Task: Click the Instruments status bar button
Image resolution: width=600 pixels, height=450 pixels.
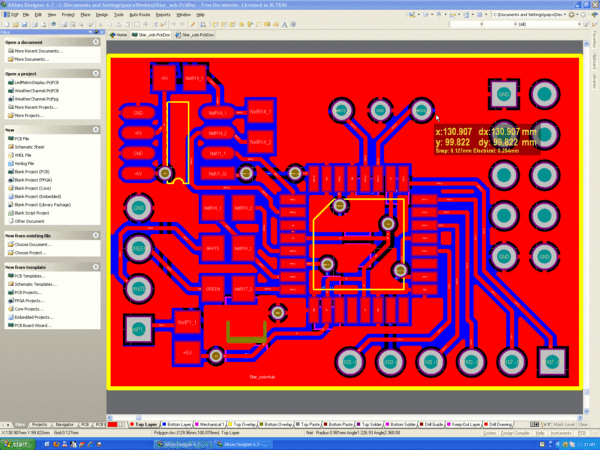Action: (x=561, y=433)
